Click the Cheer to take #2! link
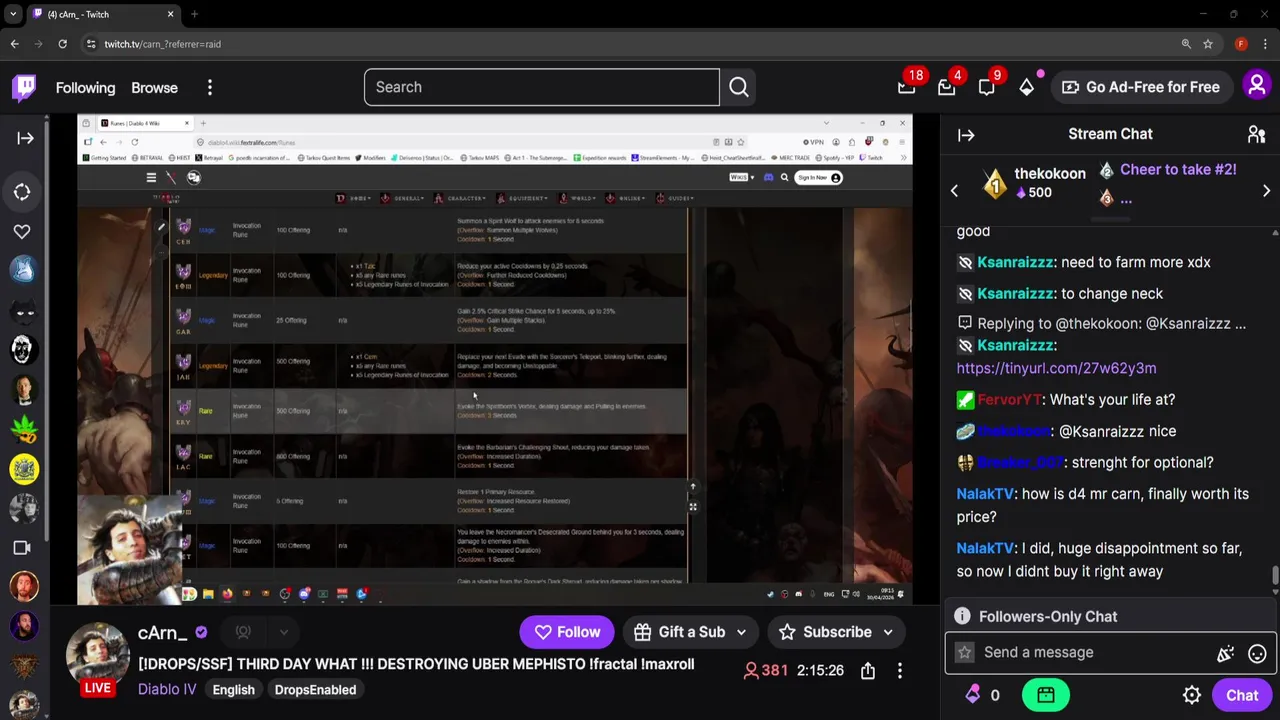This screenshot has width=1280, height=720. pos(1178,169)
